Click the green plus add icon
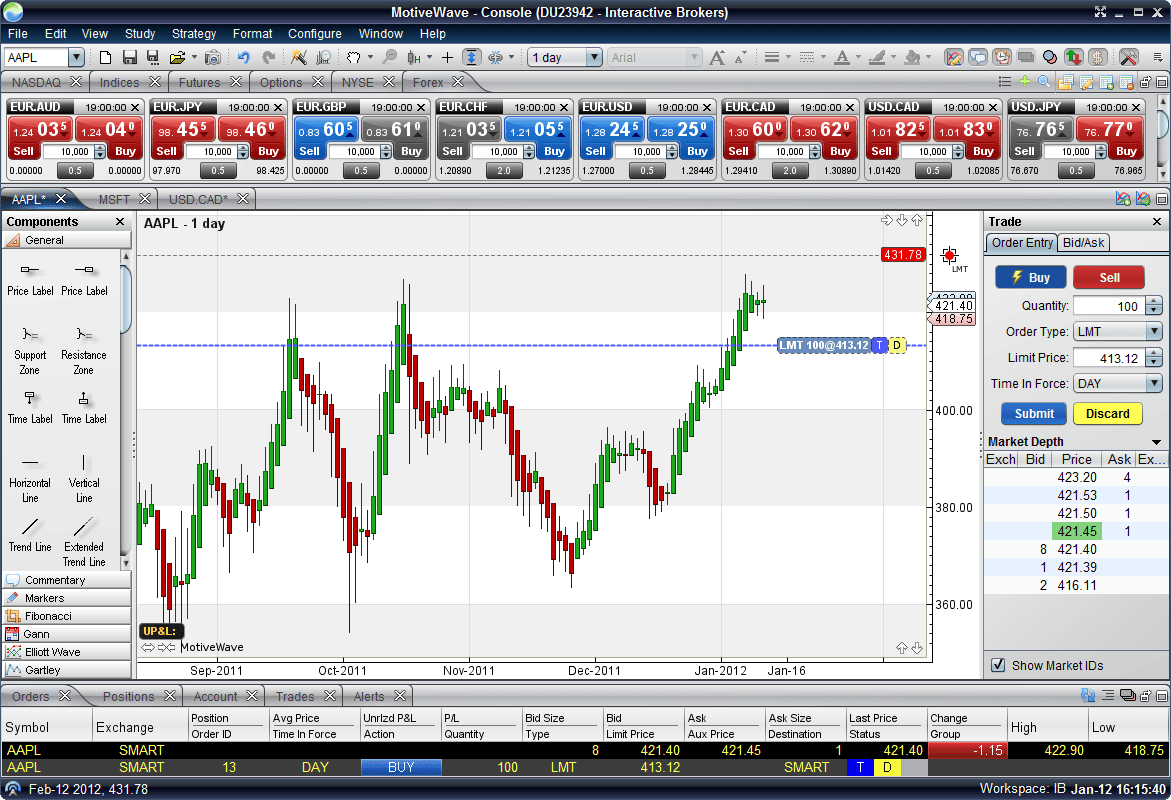The image size is (1171, 800). tap(1025, 82)
